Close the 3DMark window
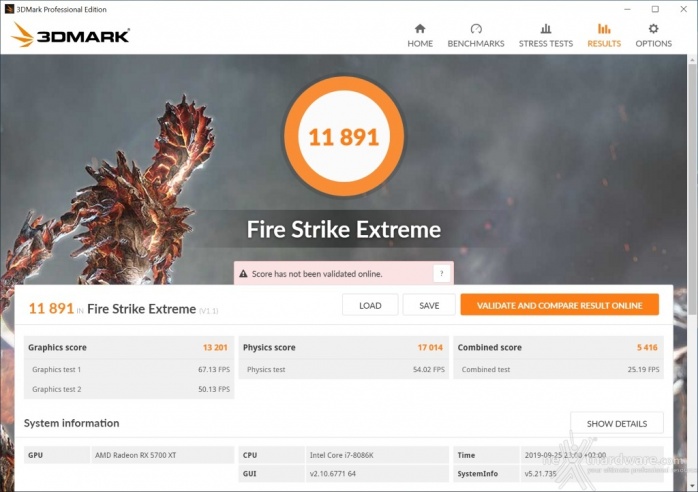The width and height of the screenshot is (698, 492). tap(684, 9)
